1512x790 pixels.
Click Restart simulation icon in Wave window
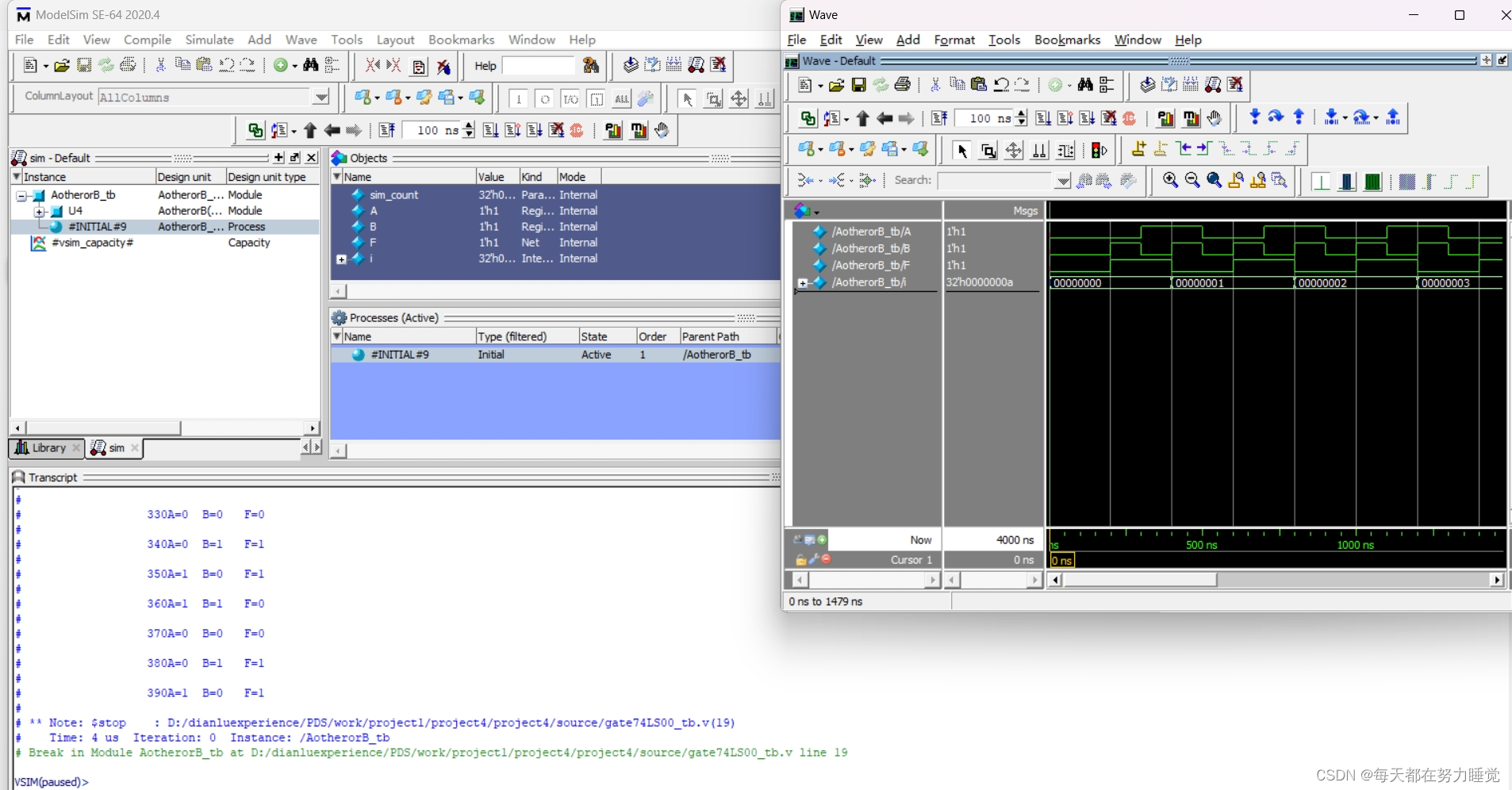[939, 118]
